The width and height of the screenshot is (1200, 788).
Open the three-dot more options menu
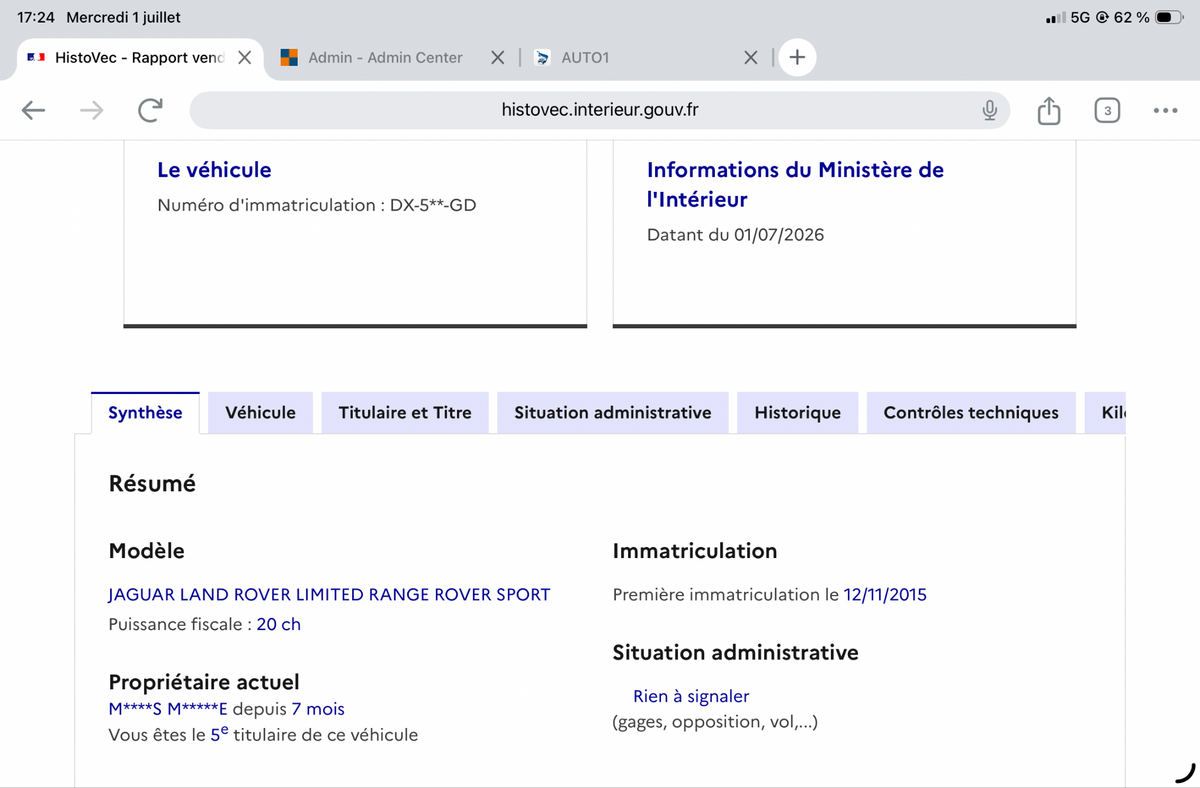point(1165,111)
